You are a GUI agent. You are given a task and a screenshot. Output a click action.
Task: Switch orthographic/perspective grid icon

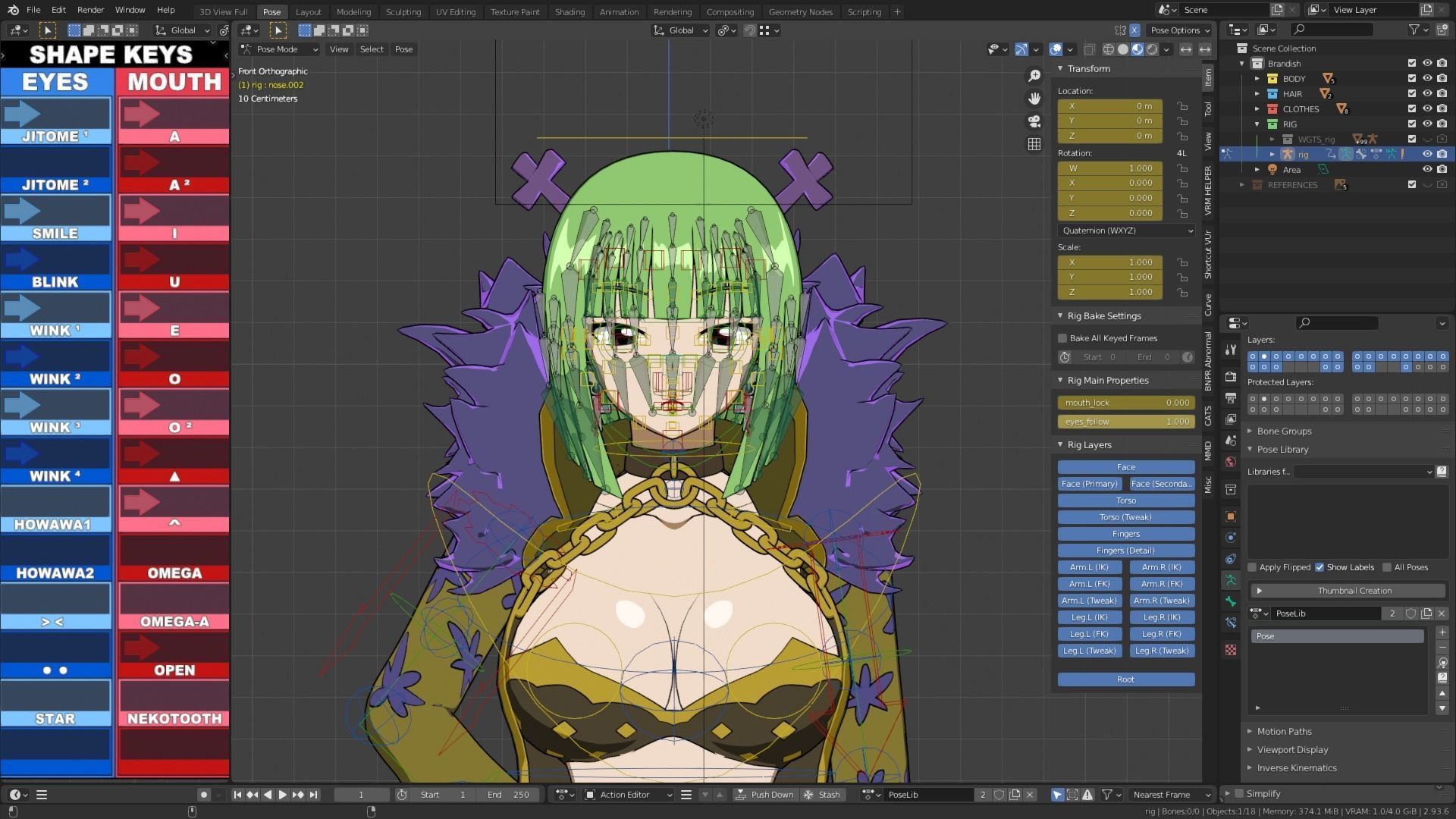click(1034, 144)
